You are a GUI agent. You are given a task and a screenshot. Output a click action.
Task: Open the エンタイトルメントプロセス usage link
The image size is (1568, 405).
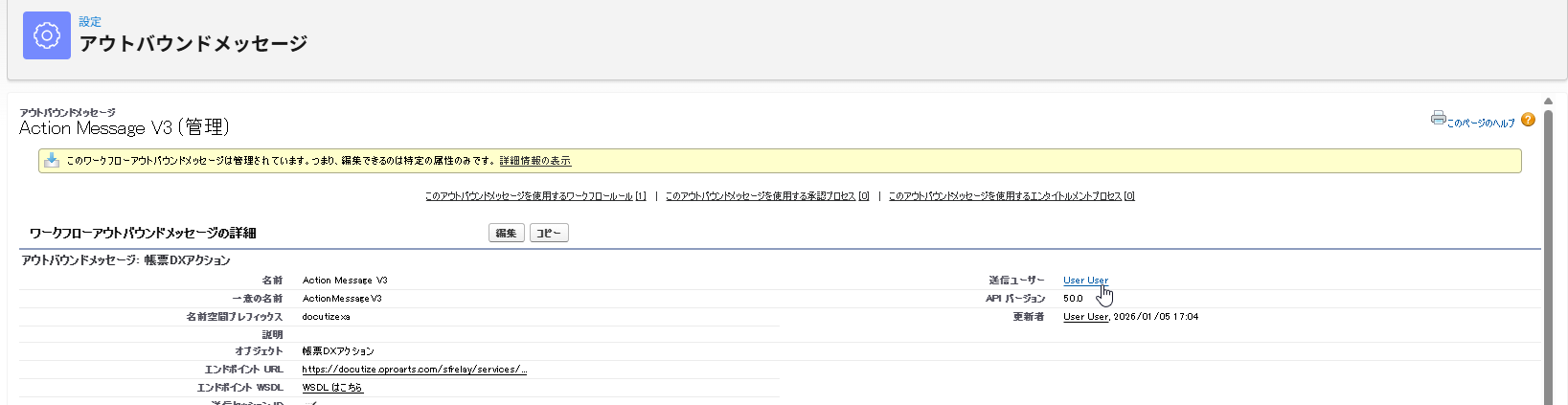point(1011,196)
